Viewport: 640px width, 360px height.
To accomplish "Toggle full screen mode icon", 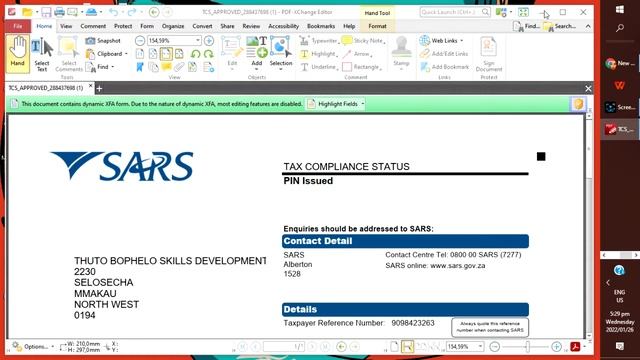I will click(523, 12).
